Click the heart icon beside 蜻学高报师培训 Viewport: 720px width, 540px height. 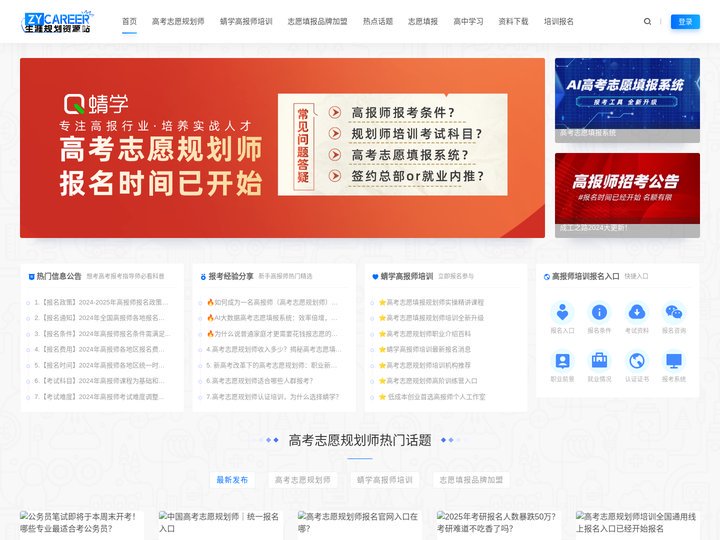375,277
